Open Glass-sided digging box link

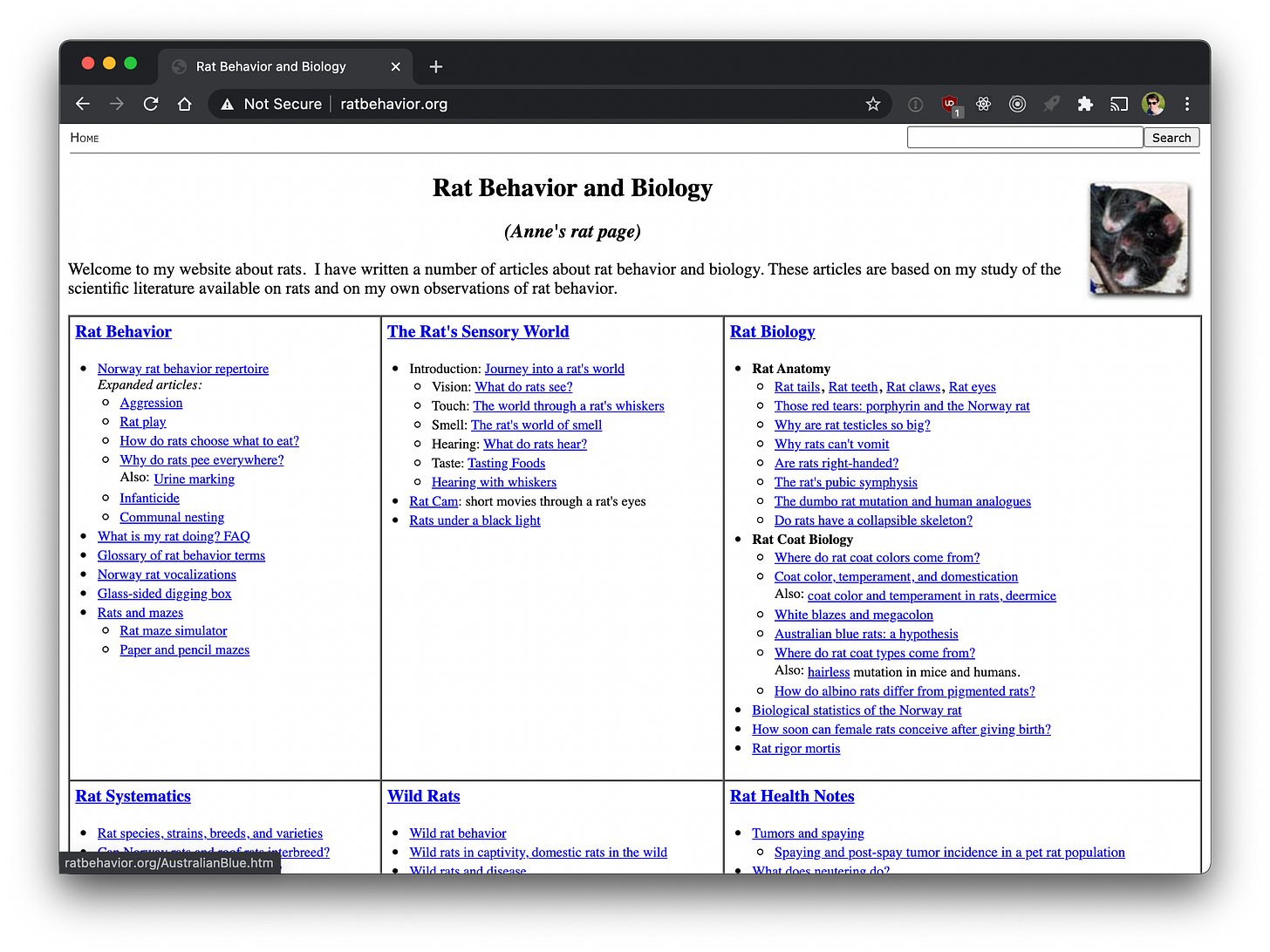pyautogui.click(x=164, y=594)
